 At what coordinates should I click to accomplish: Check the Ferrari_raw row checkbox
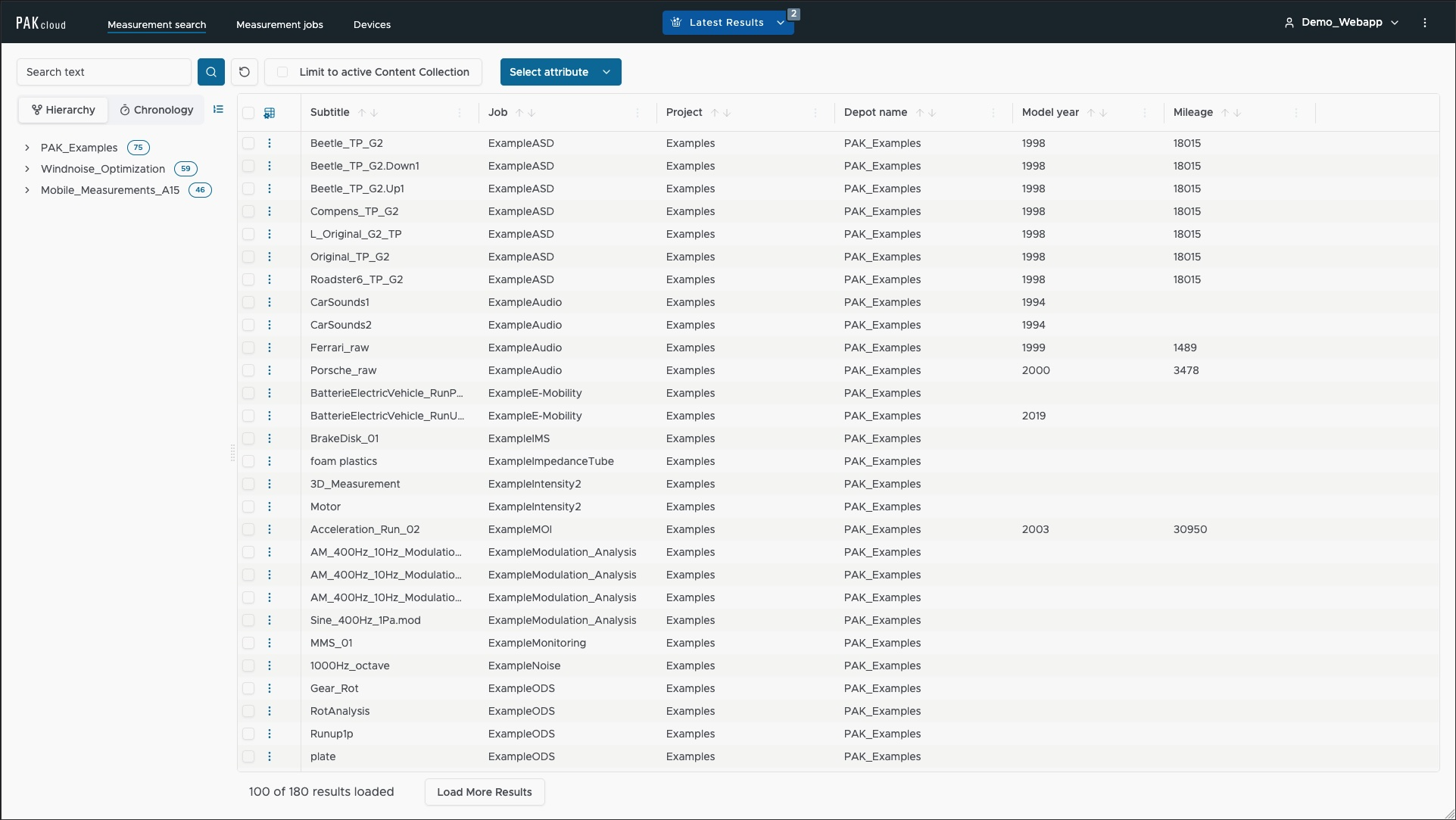tap(248, 348)
